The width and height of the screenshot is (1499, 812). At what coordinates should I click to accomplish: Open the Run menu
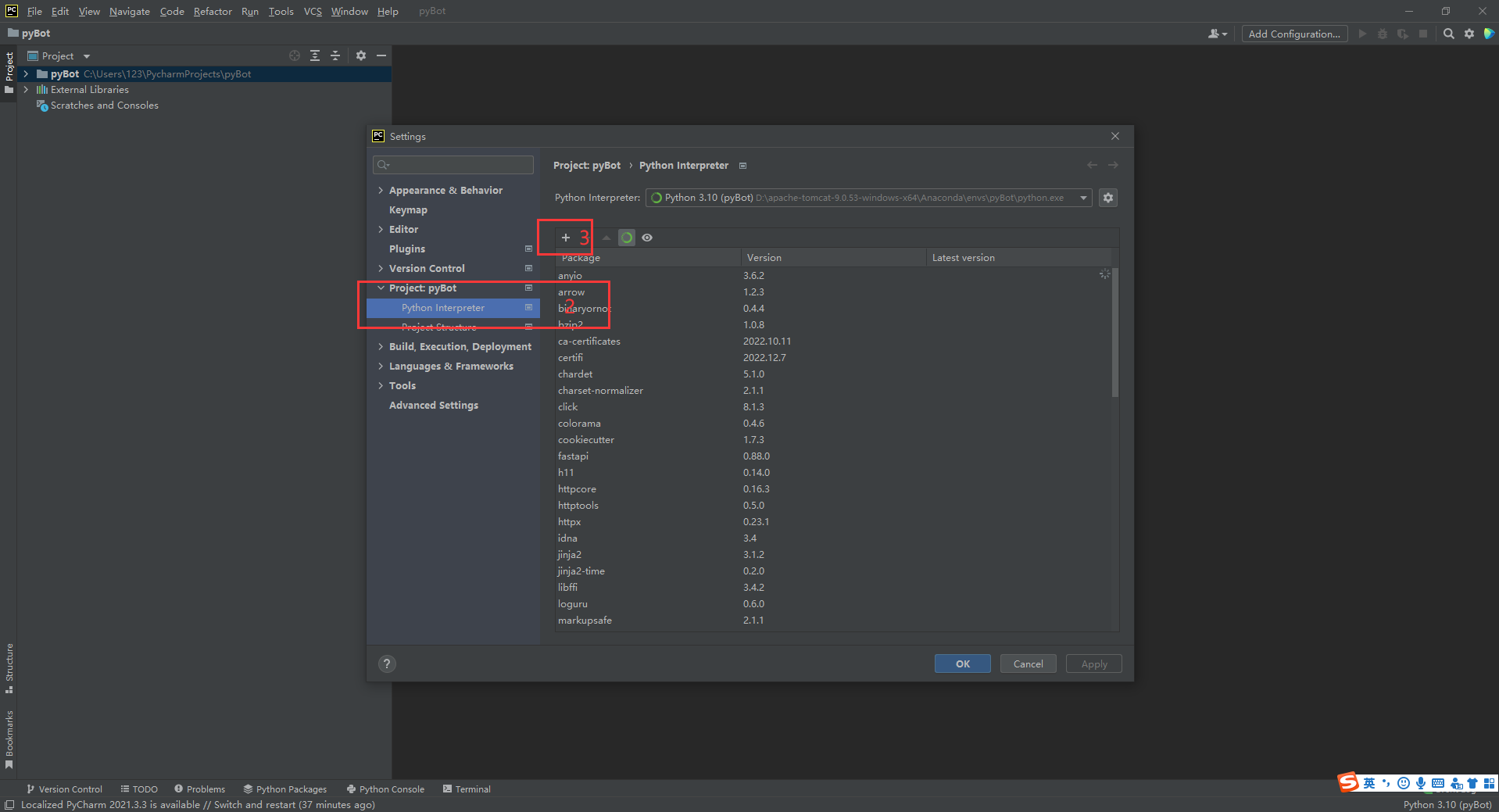point(250,11)
